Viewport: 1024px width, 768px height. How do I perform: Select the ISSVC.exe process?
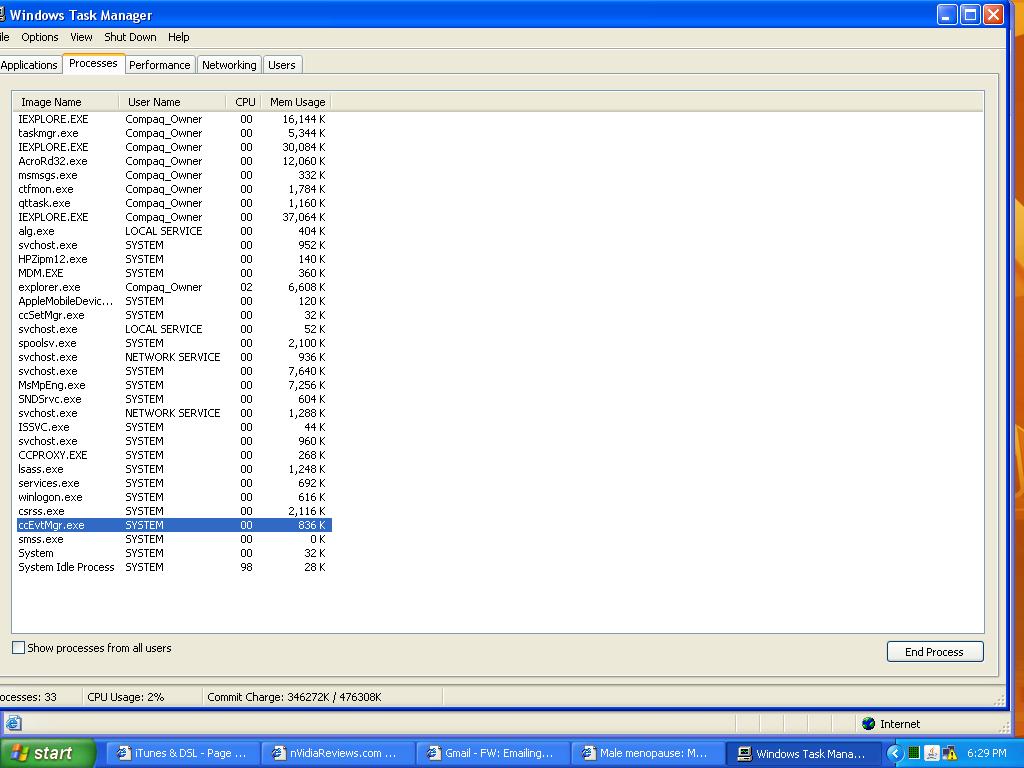(x=174, y=427)
